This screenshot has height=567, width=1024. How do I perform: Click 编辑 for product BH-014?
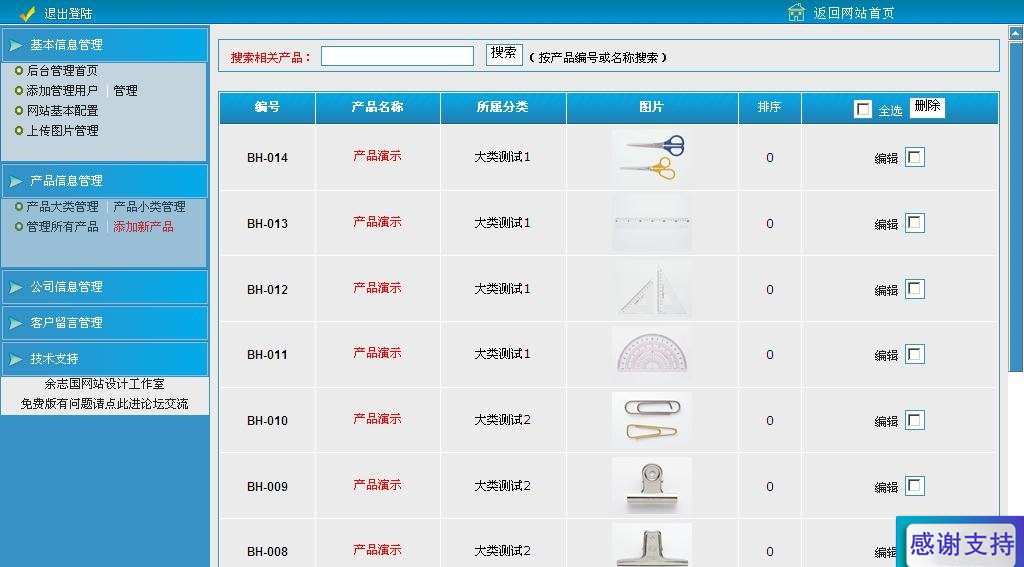pyautogui.click(x=886, y=158)
